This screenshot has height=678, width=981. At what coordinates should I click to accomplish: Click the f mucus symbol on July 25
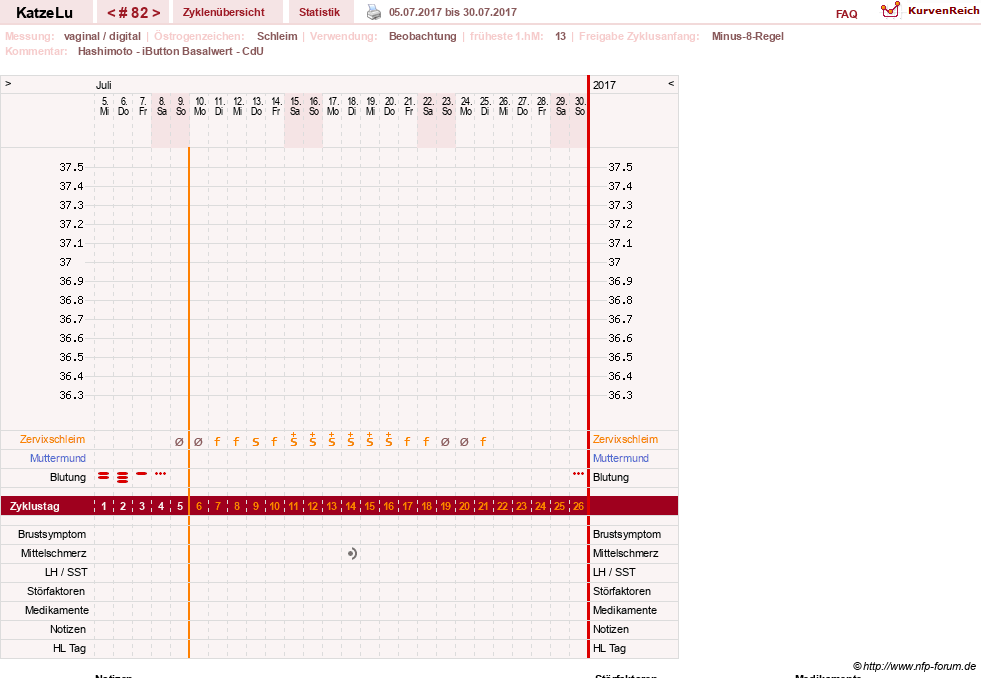[x=483, y=442]
